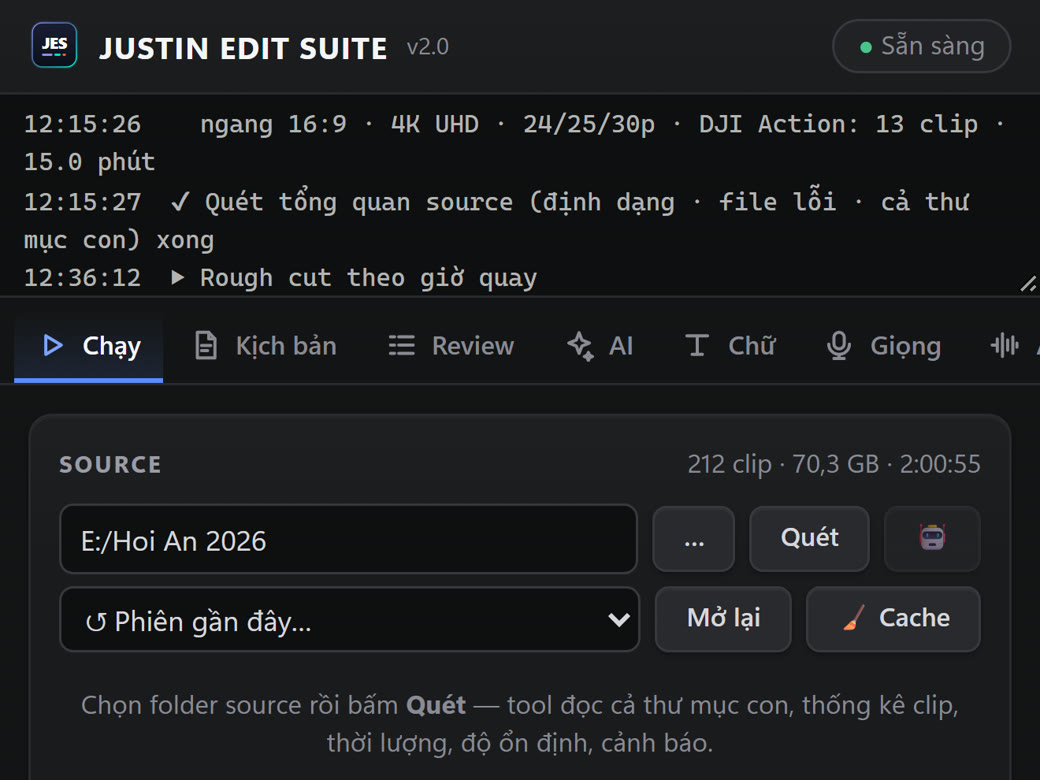Clear cache with the Cache button
This screenshot has height=780, width=1040.
(x=893, y=619)
